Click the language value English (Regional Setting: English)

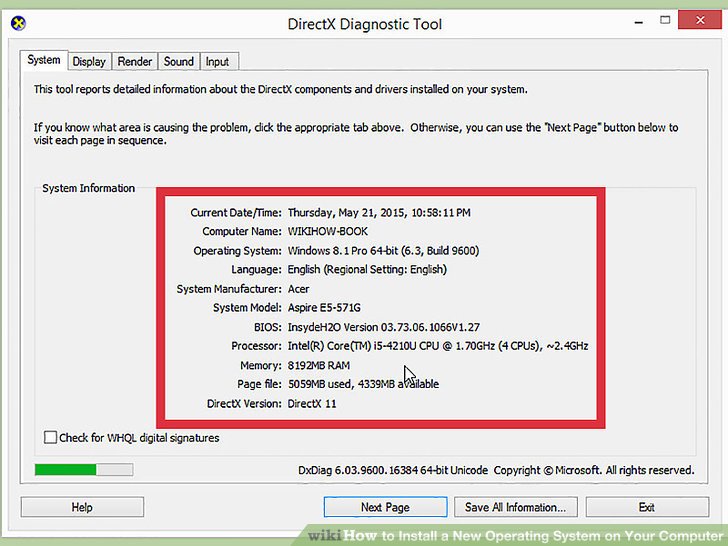367,269
